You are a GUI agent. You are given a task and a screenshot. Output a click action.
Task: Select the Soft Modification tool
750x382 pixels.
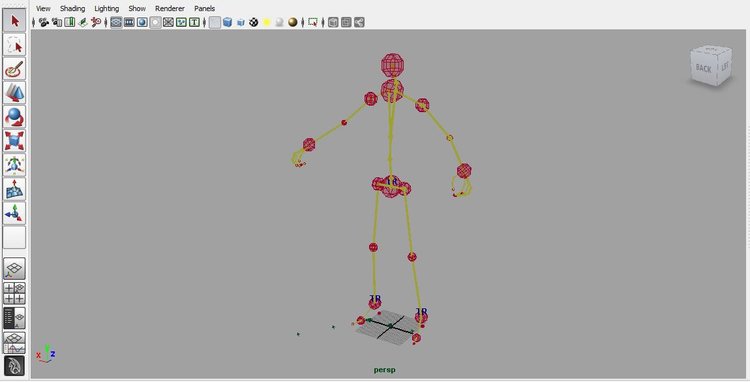click(x=14, y=189)
